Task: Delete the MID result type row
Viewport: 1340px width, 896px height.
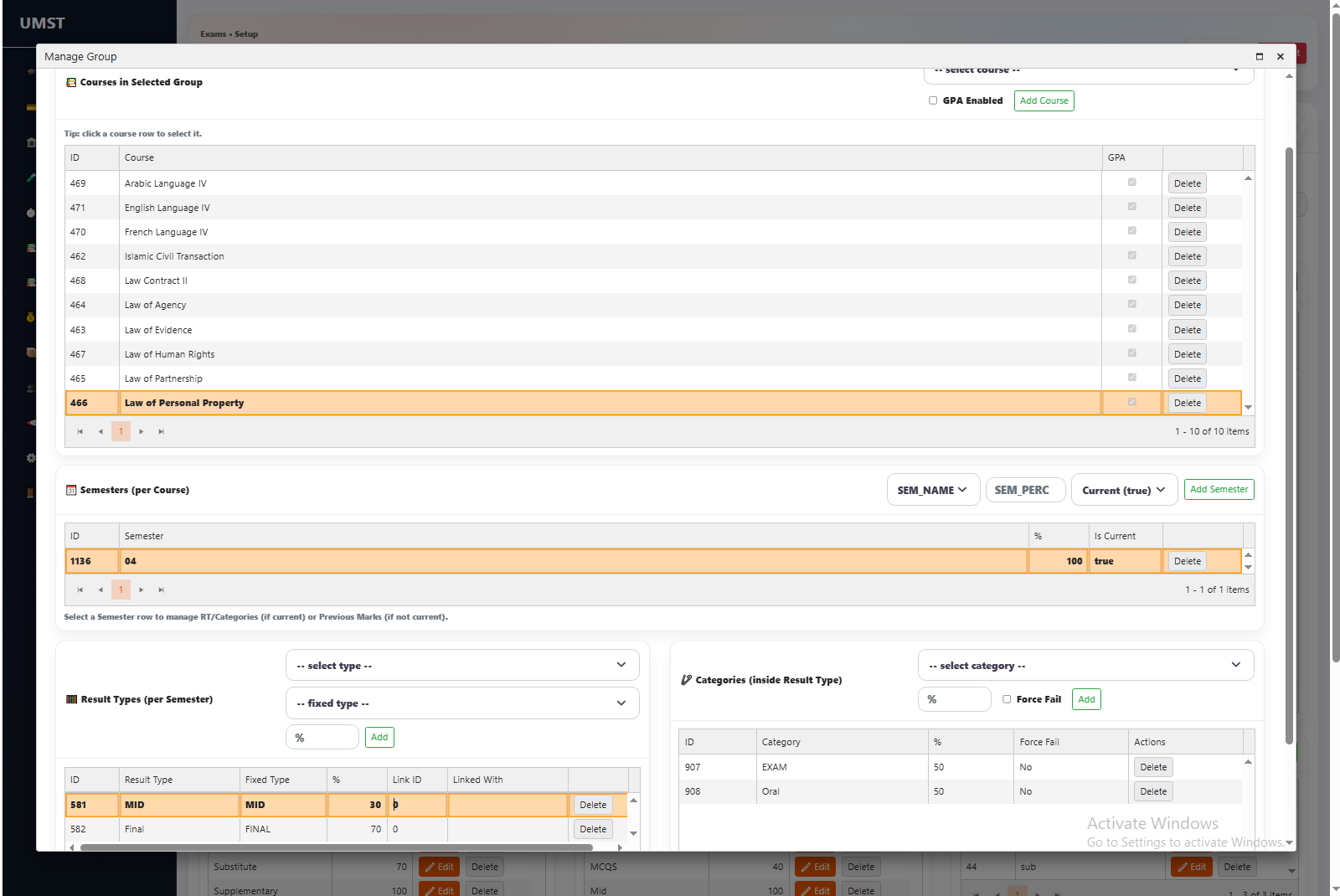Action: point(593,805)
